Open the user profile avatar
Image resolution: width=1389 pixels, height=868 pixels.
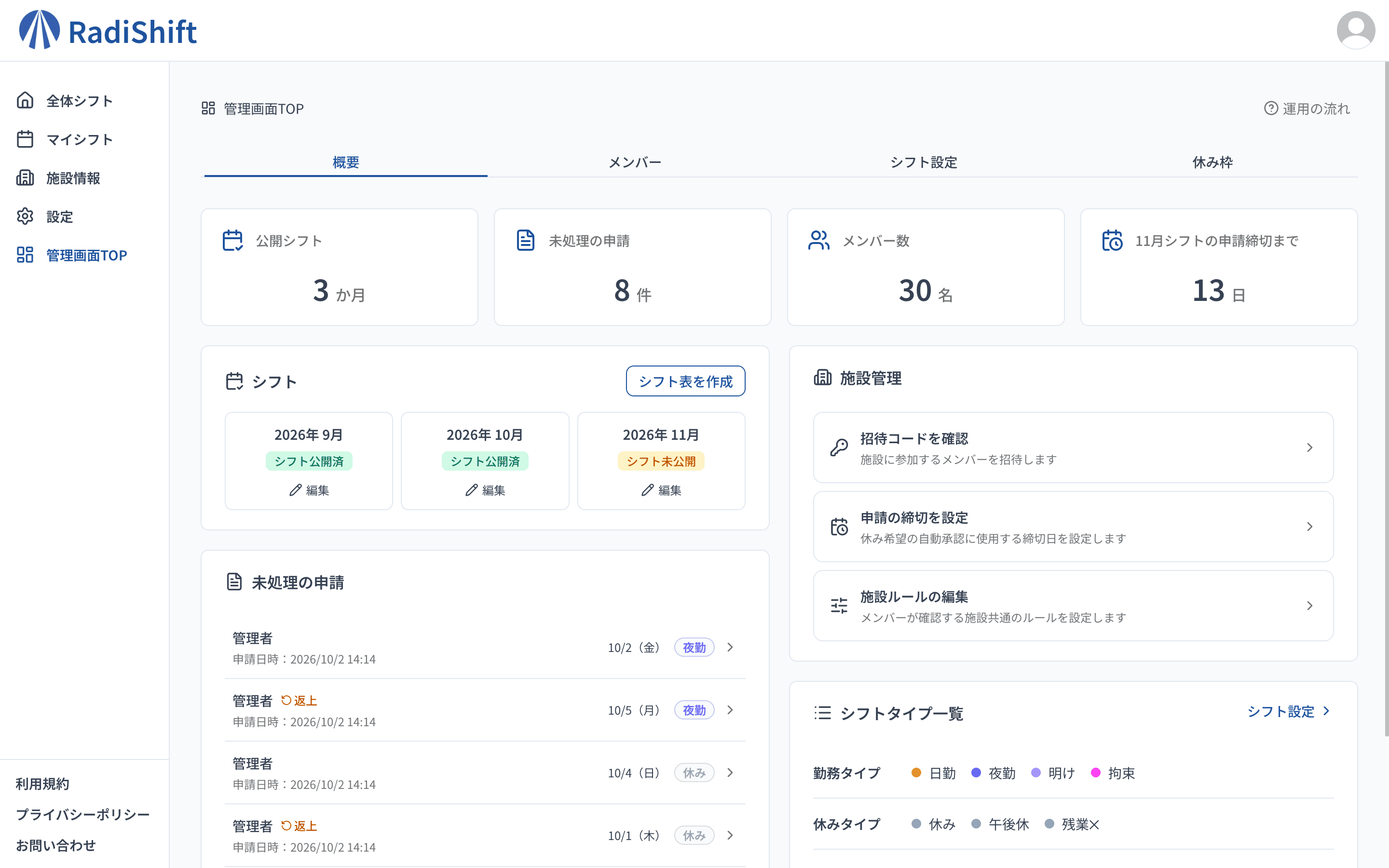[1355, 30]
